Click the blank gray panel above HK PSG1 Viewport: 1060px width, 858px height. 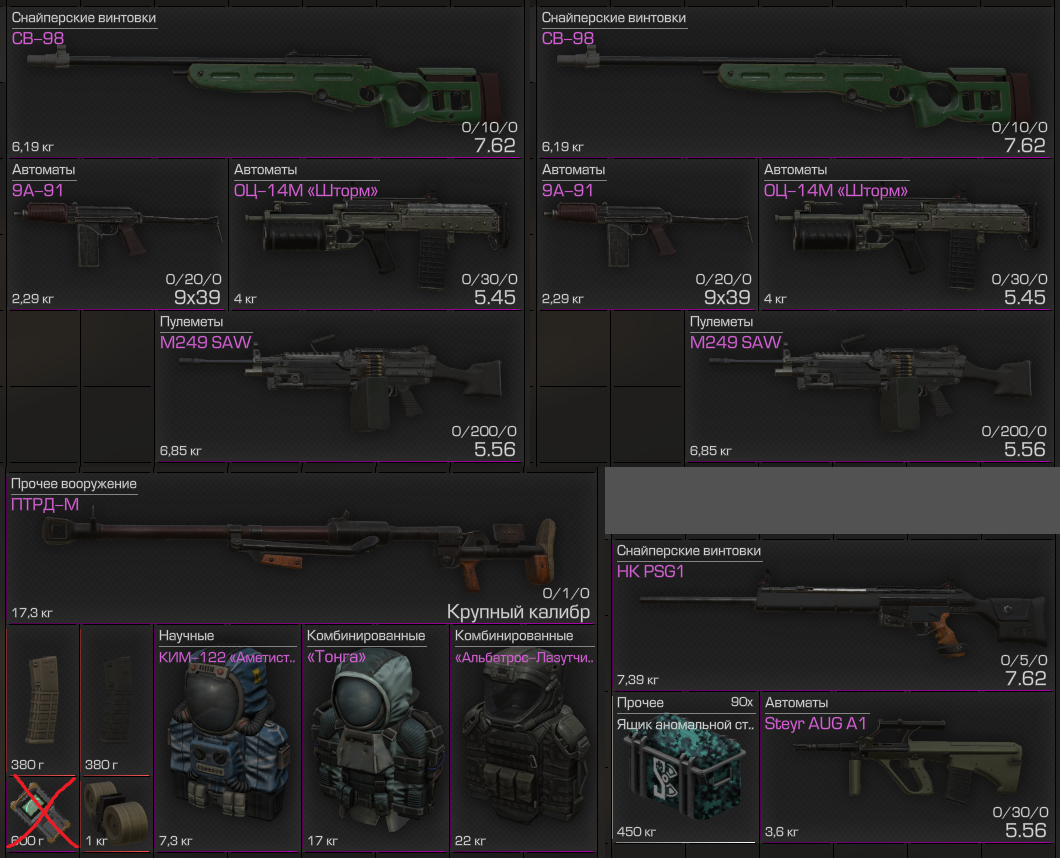(832, 500)
